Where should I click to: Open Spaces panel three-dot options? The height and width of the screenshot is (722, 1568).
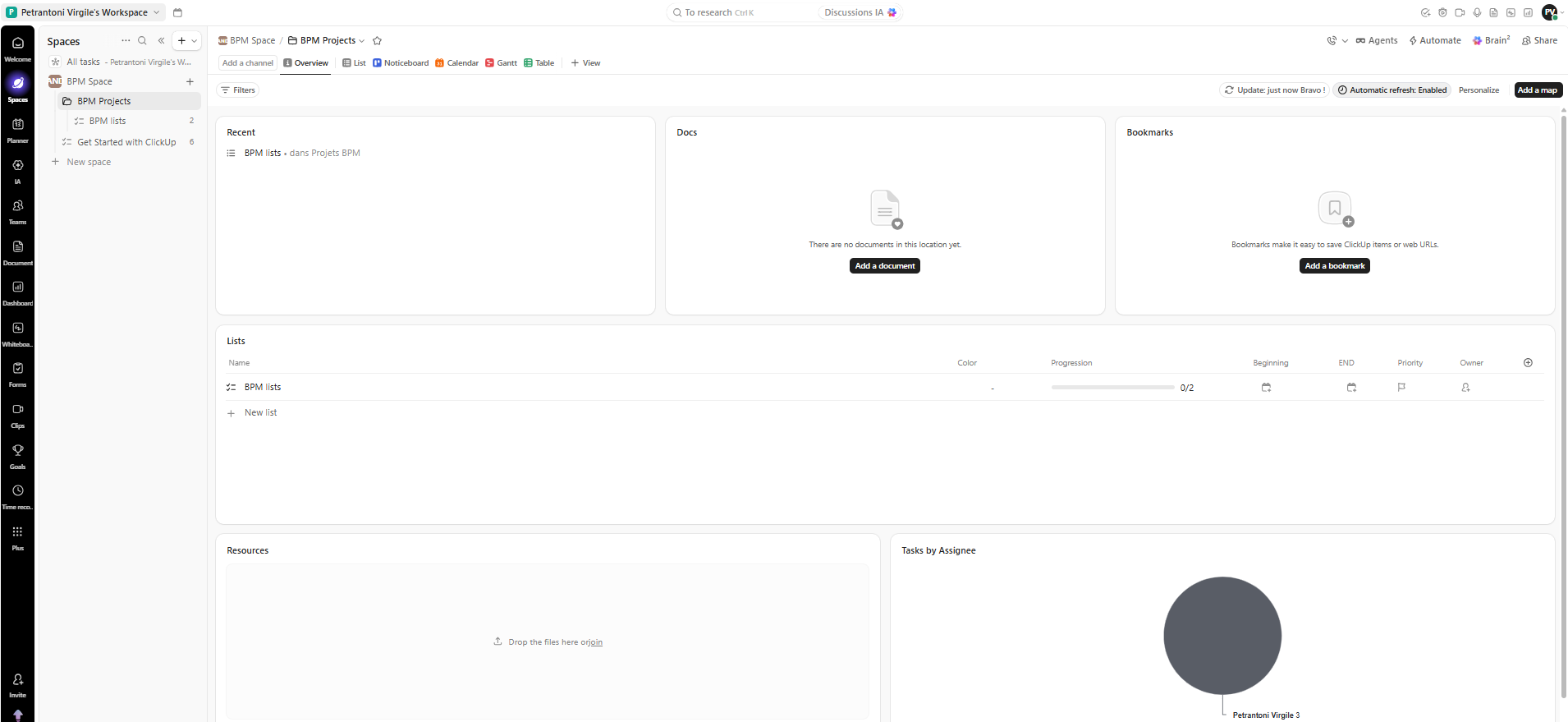click(x=126, y=40)
